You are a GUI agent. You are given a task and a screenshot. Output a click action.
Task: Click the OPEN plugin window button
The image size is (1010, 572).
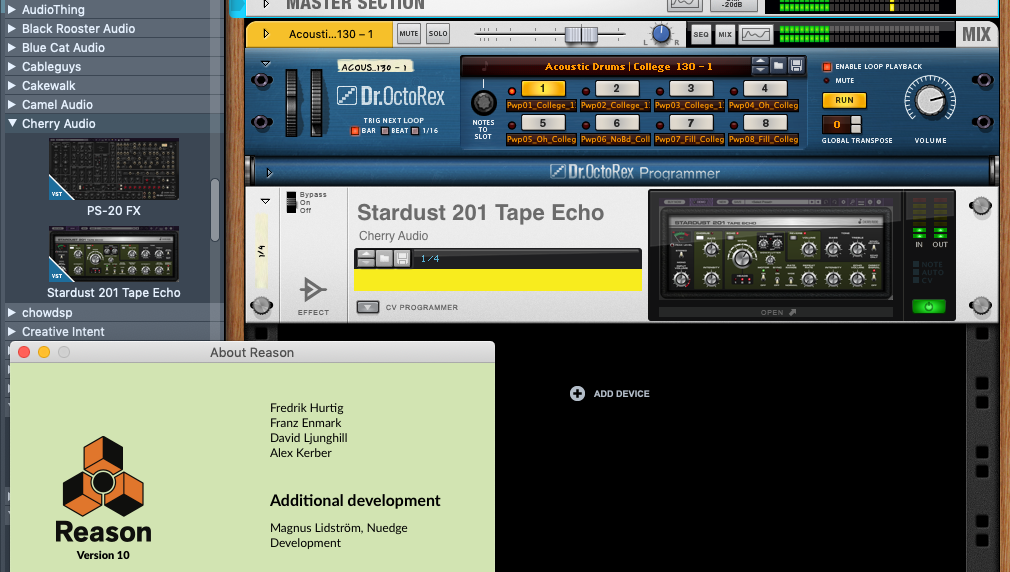pyautogui.click(x=778, y=312)
